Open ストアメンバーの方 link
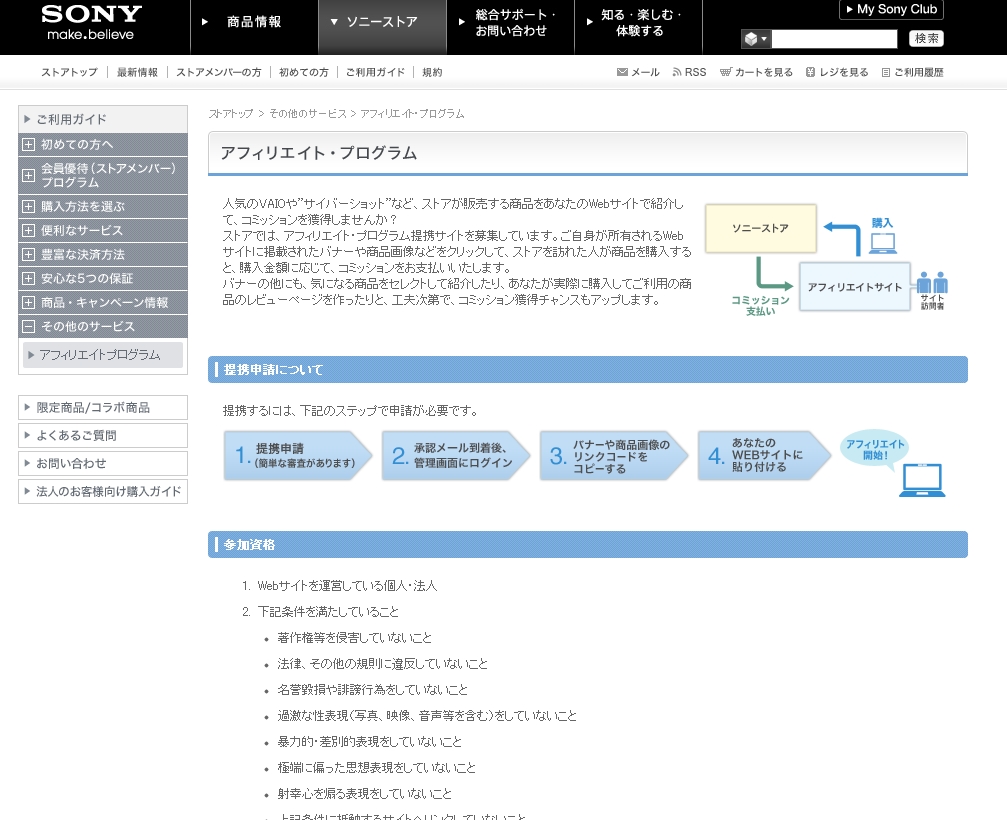The image size is (1007, 820). click(x=219, y=73)
